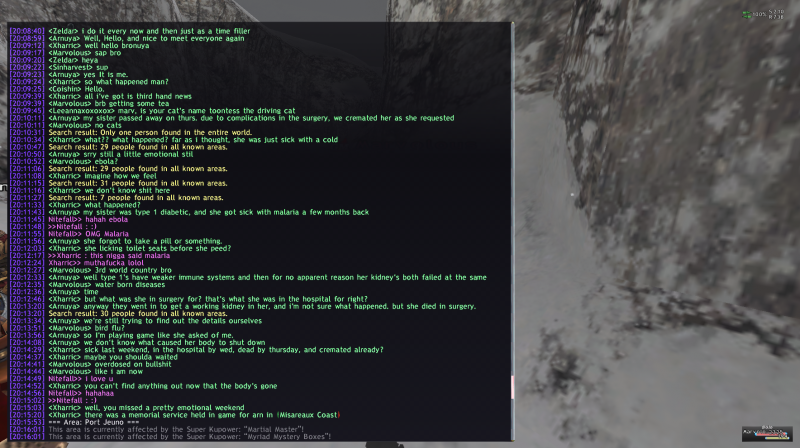Click the S/R packet counter readout

click(x=776, y=14)
